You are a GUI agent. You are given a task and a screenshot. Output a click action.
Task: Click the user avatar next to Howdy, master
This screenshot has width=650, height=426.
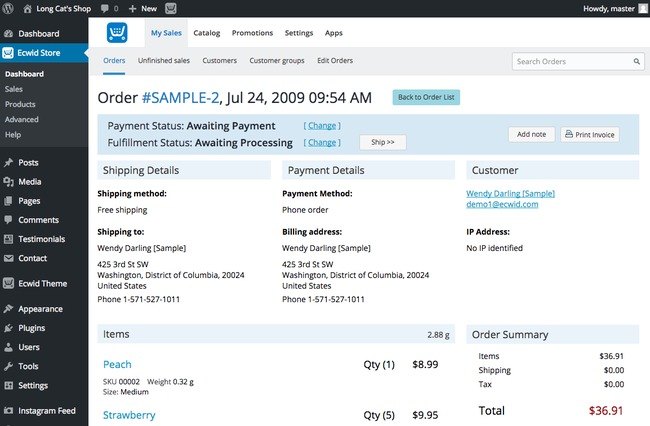(644, 8)
